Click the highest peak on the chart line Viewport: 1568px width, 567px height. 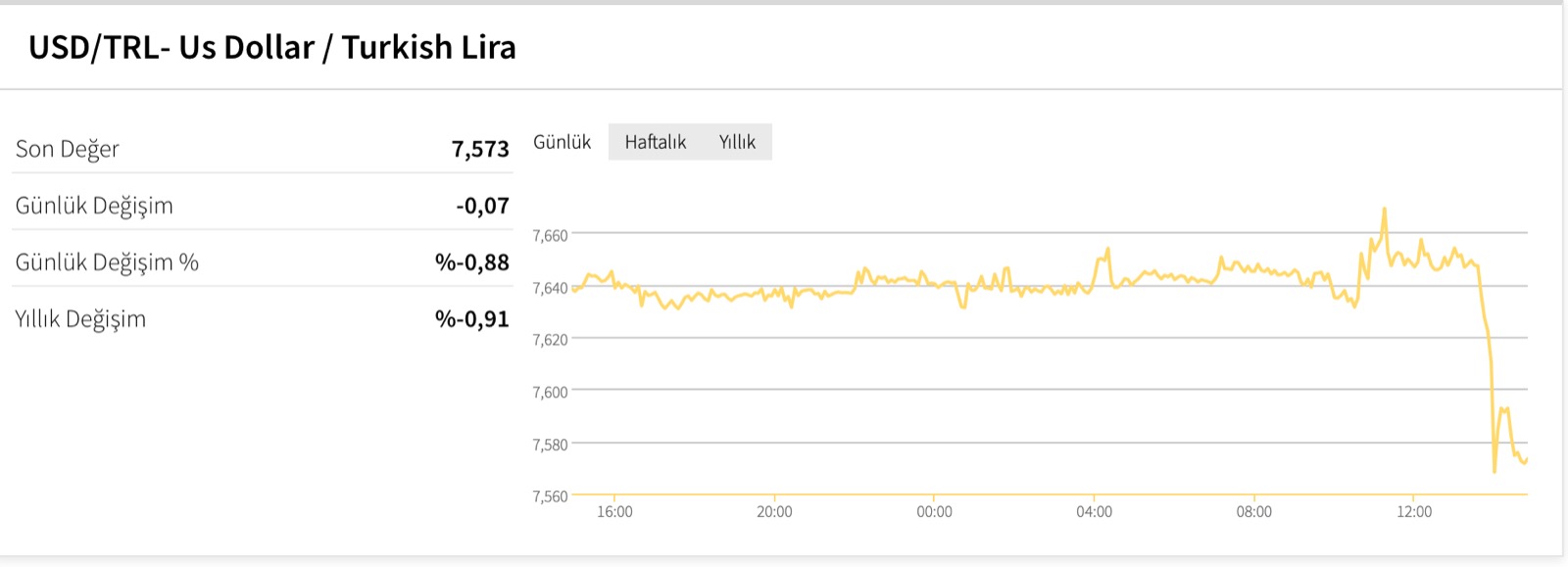pyautogui.click(x=1384, y=209)
